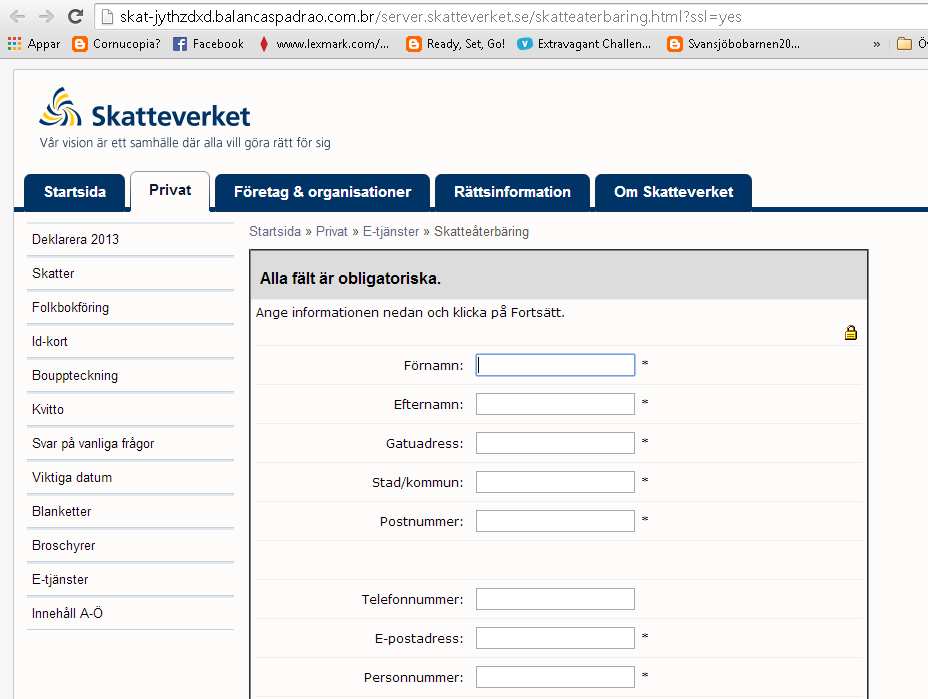Image resolution: width=928 pixels, height=699 pixels.
Task: Click the page icon in address bar
Action: [107, 17]
